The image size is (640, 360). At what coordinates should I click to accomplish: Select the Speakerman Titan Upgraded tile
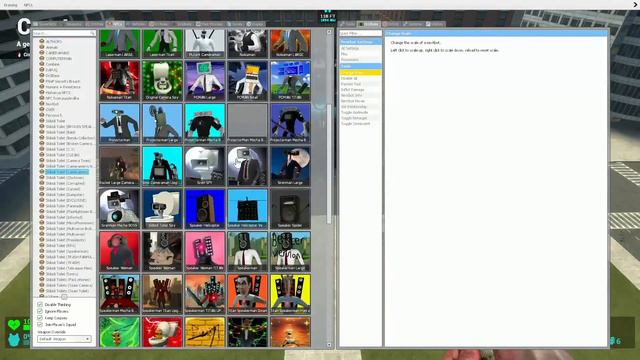coord(162,293)
